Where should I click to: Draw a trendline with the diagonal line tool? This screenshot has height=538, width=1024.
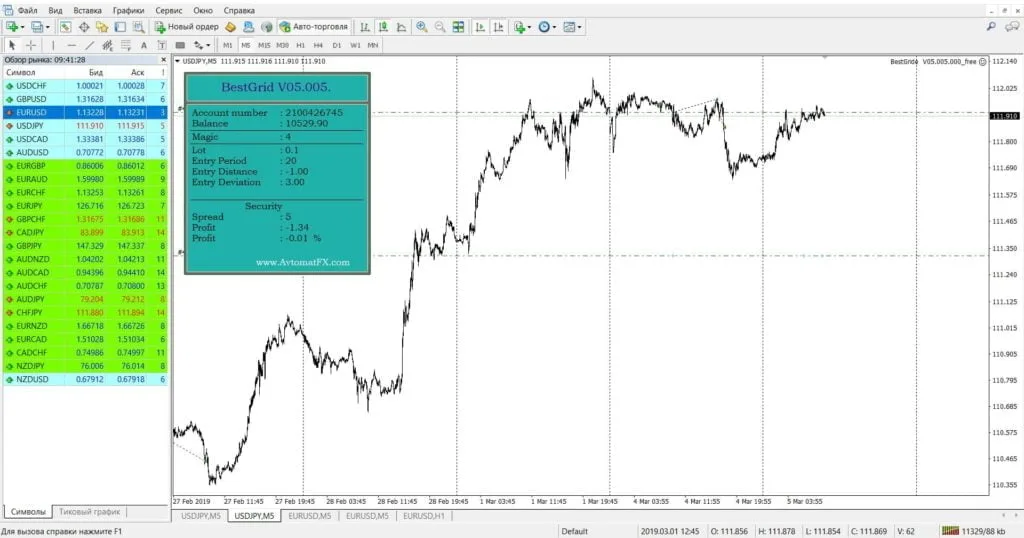90,45
